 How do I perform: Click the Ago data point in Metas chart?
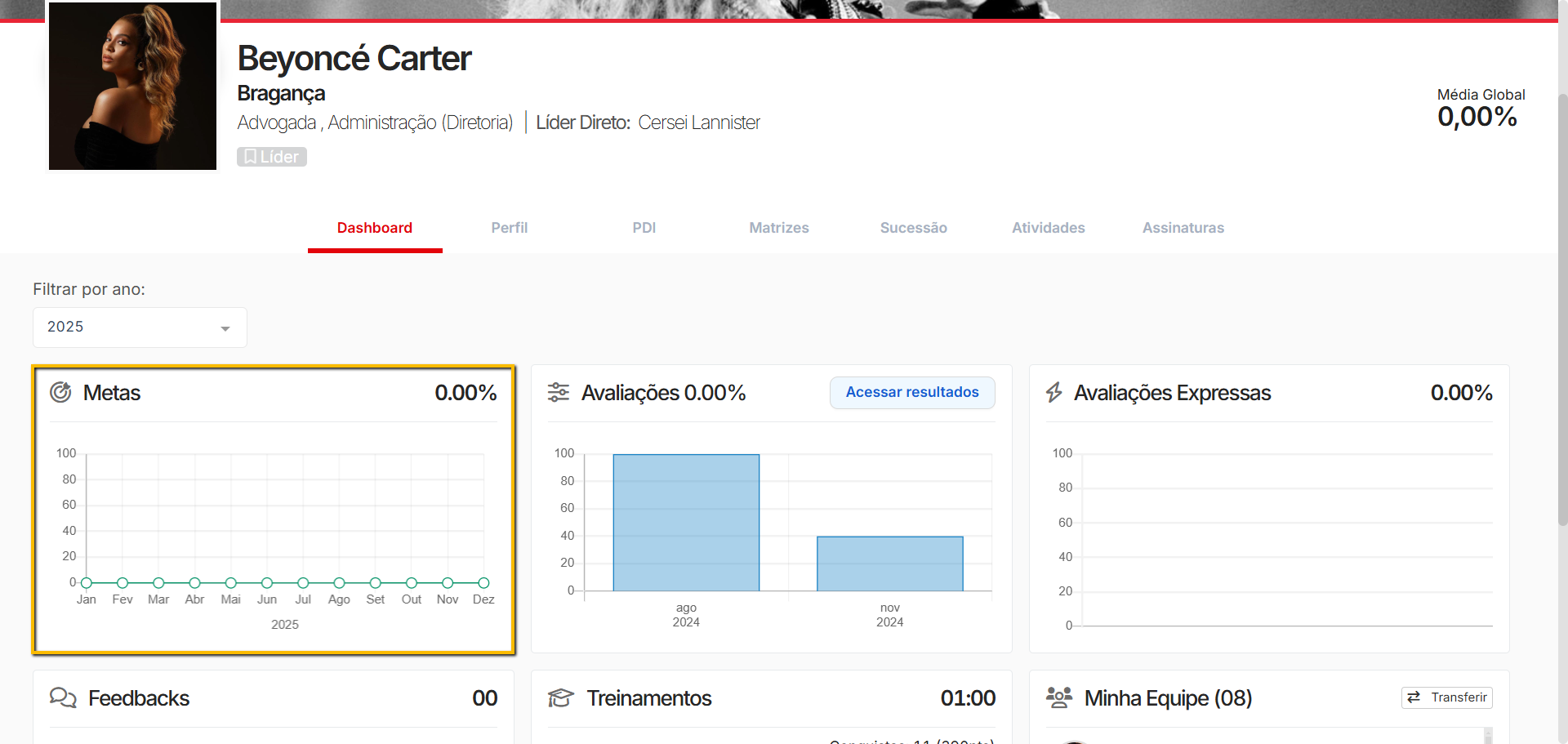tap(339, 583)
